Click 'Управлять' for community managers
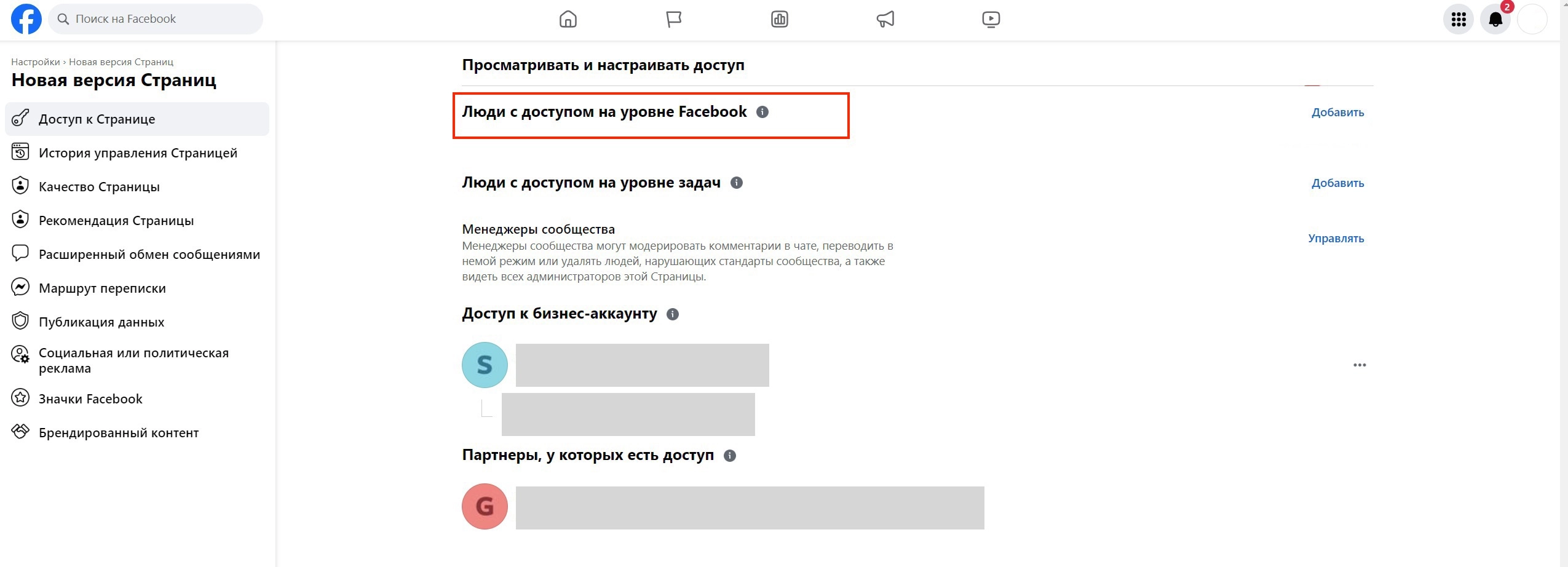 1336,239
